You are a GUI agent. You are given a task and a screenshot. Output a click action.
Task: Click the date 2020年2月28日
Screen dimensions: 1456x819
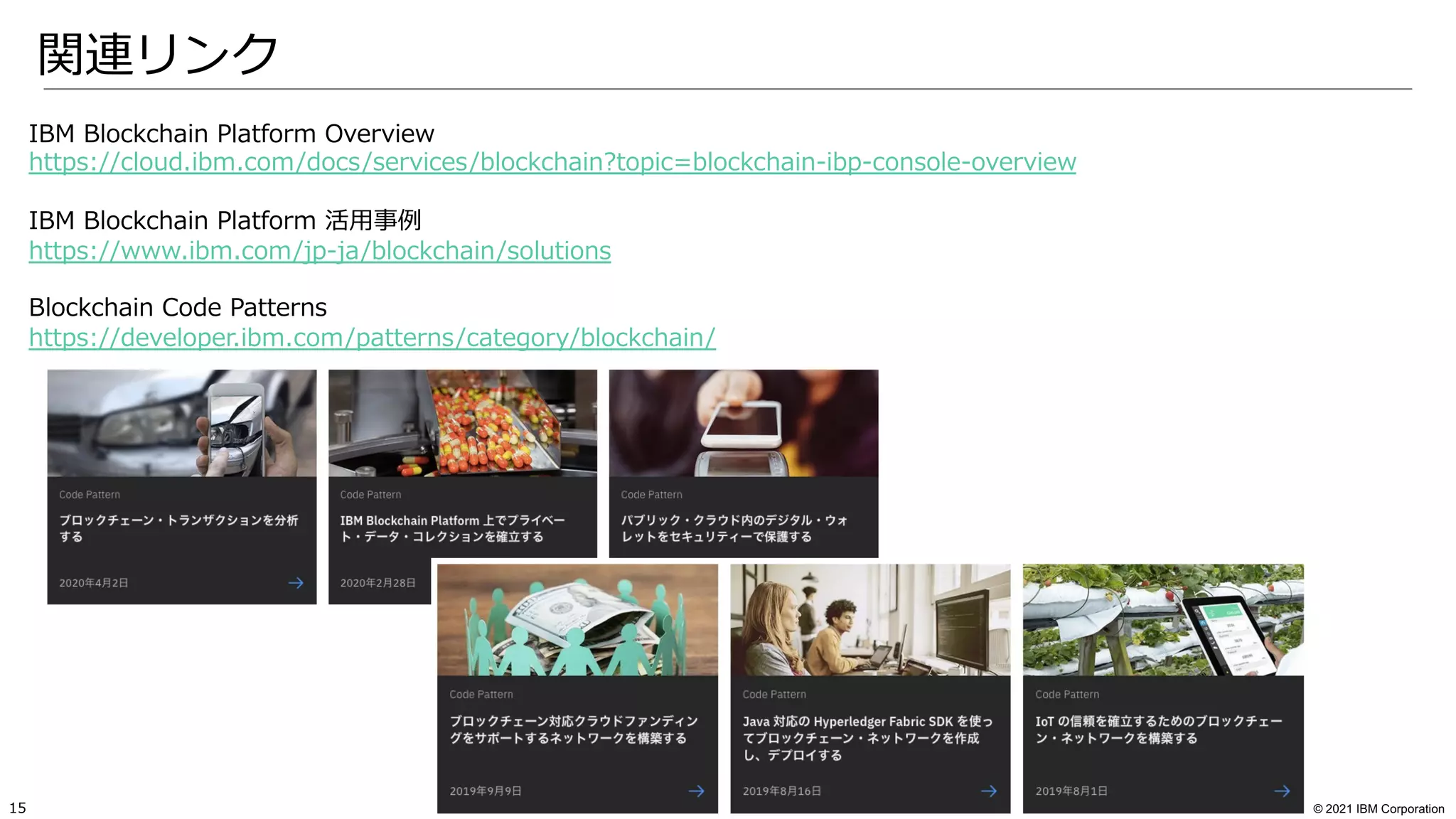click(378, 583)
